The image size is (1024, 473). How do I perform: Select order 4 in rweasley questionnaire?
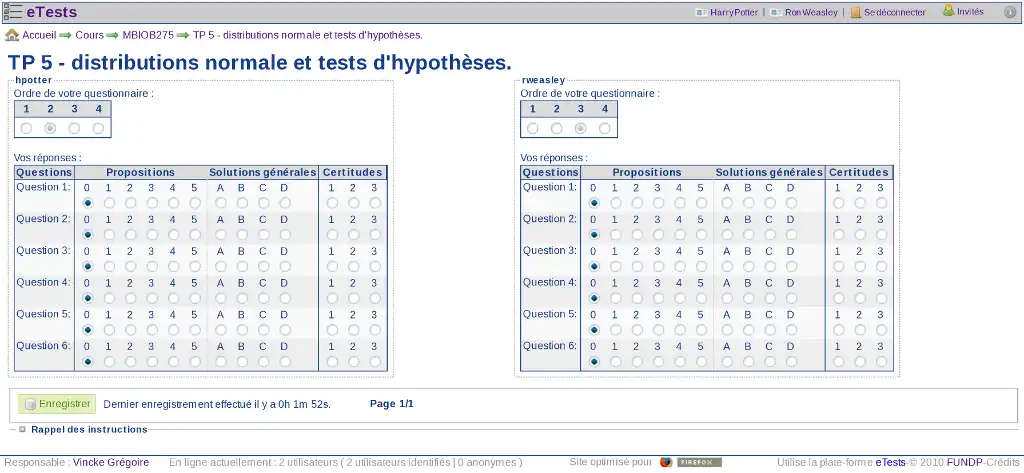pos(605,129)
